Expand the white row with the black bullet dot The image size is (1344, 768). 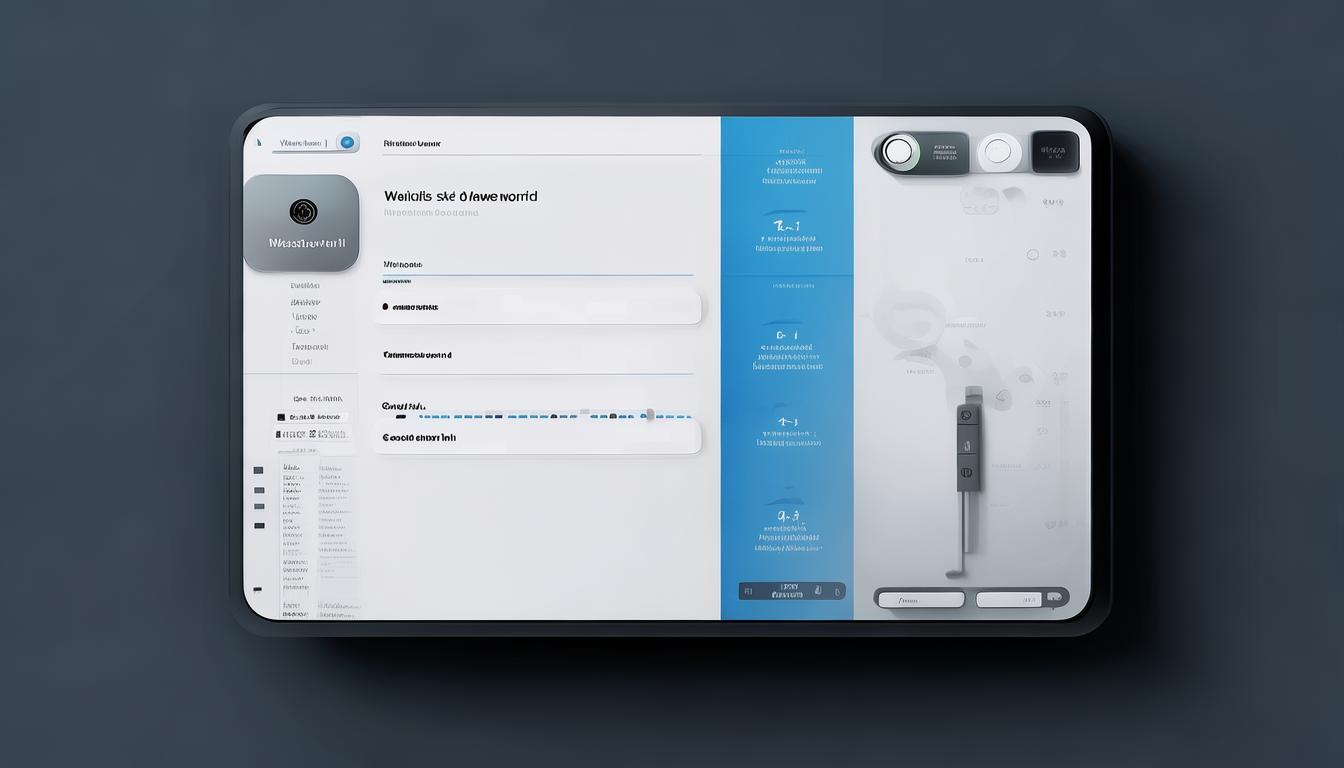tap(538, 308)
